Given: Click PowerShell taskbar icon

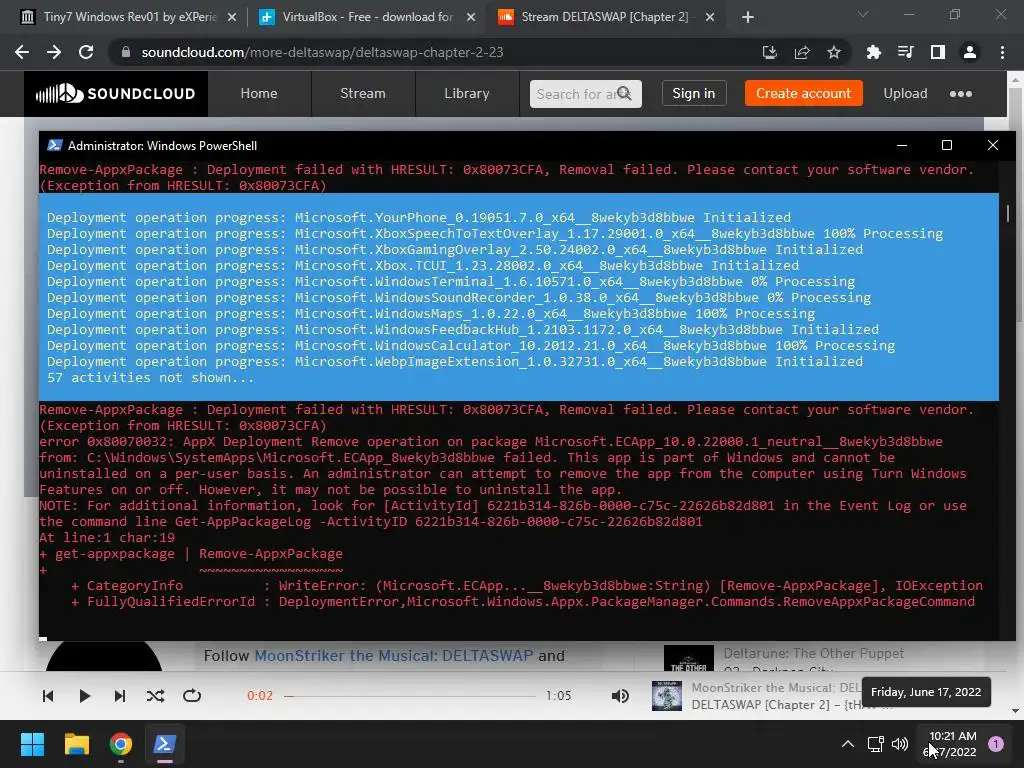Looking at the screenshot, I should pos(165,744).
